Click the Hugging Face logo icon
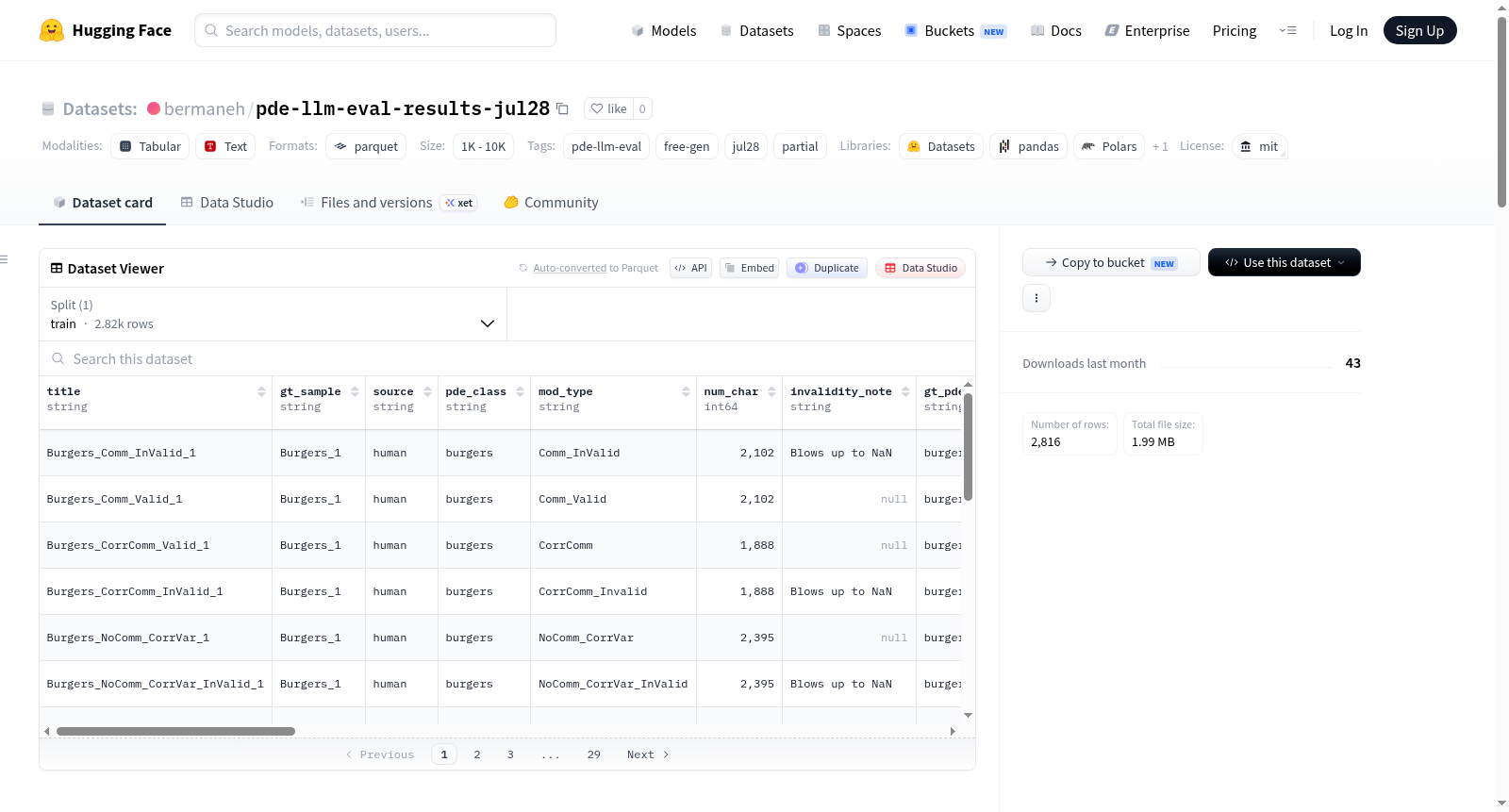 52,30
